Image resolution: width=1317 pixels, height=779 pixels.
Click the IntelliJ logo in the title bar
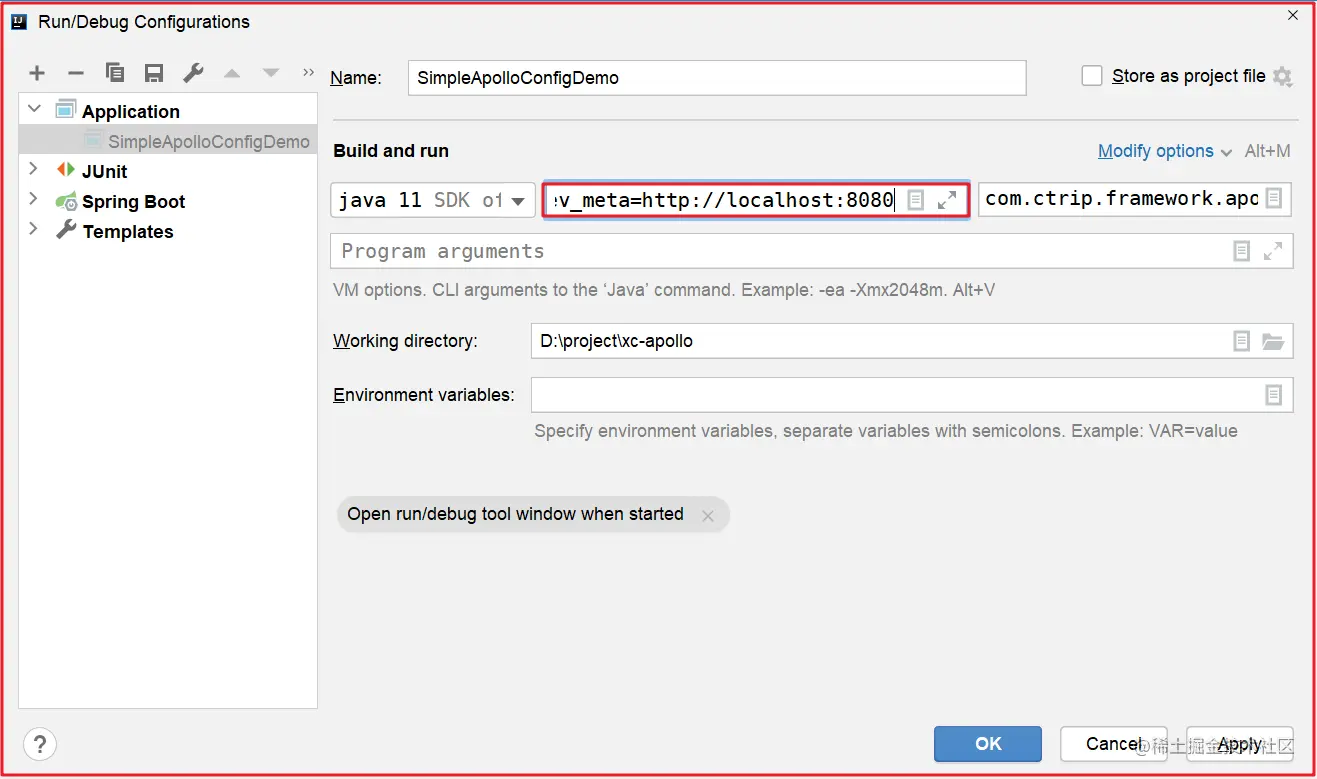click(19, 21)
